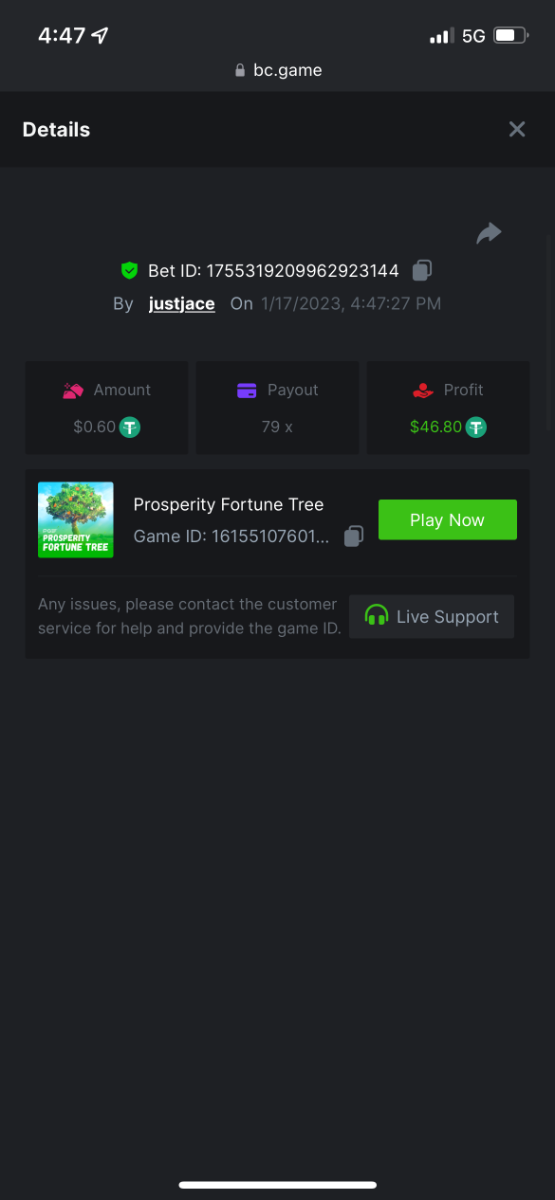Copy the Game ID with the copy icon
Viewport: 555px width, 1200px height.
point(353,537)
